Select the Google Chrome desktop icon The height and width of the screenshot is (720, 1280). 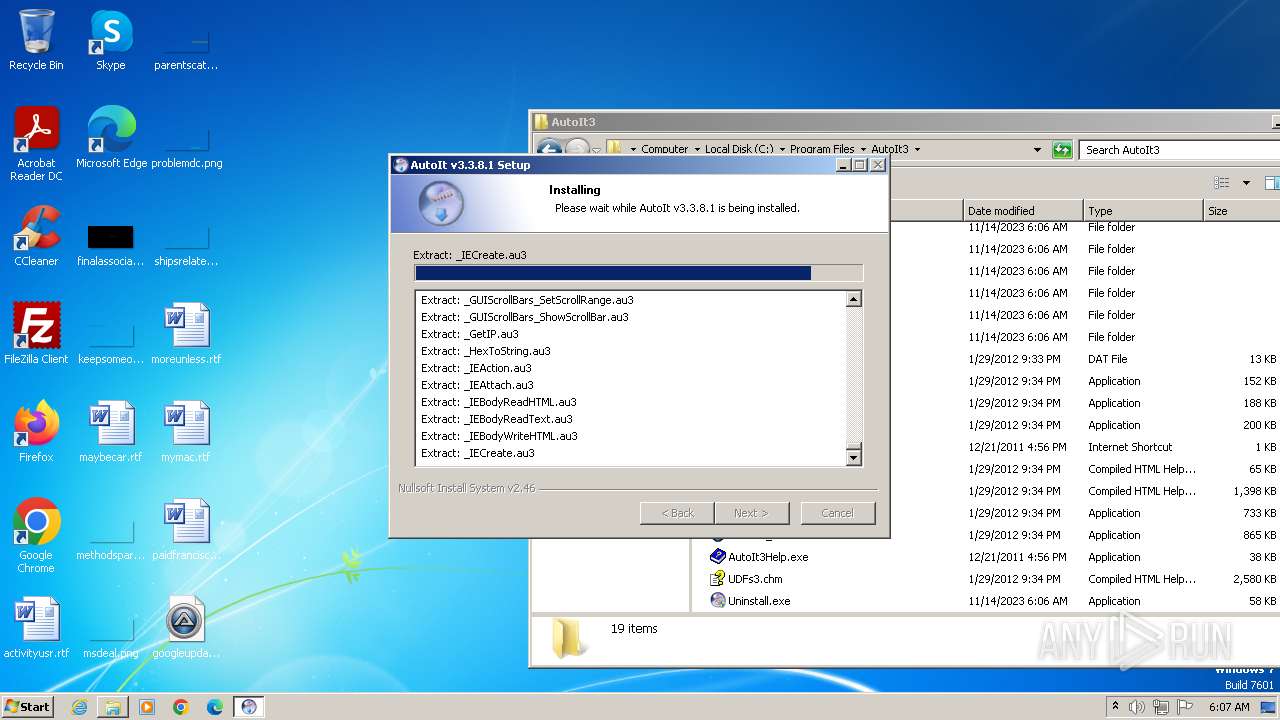36,536
